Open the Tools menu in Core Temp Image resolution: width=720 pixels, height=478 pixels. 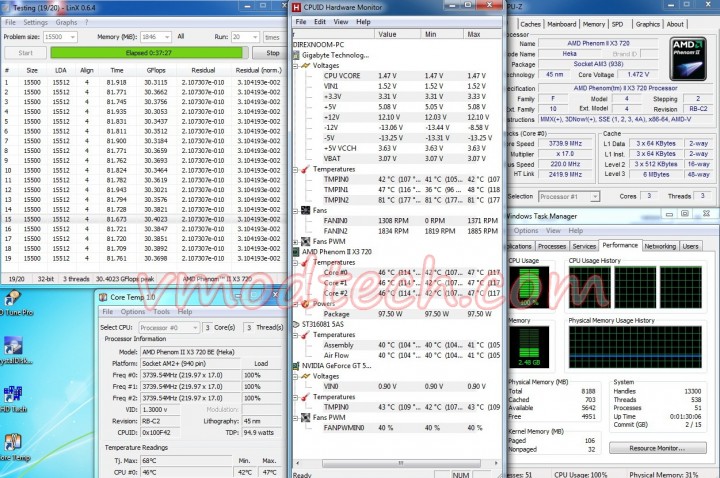(x=161, y=311)
